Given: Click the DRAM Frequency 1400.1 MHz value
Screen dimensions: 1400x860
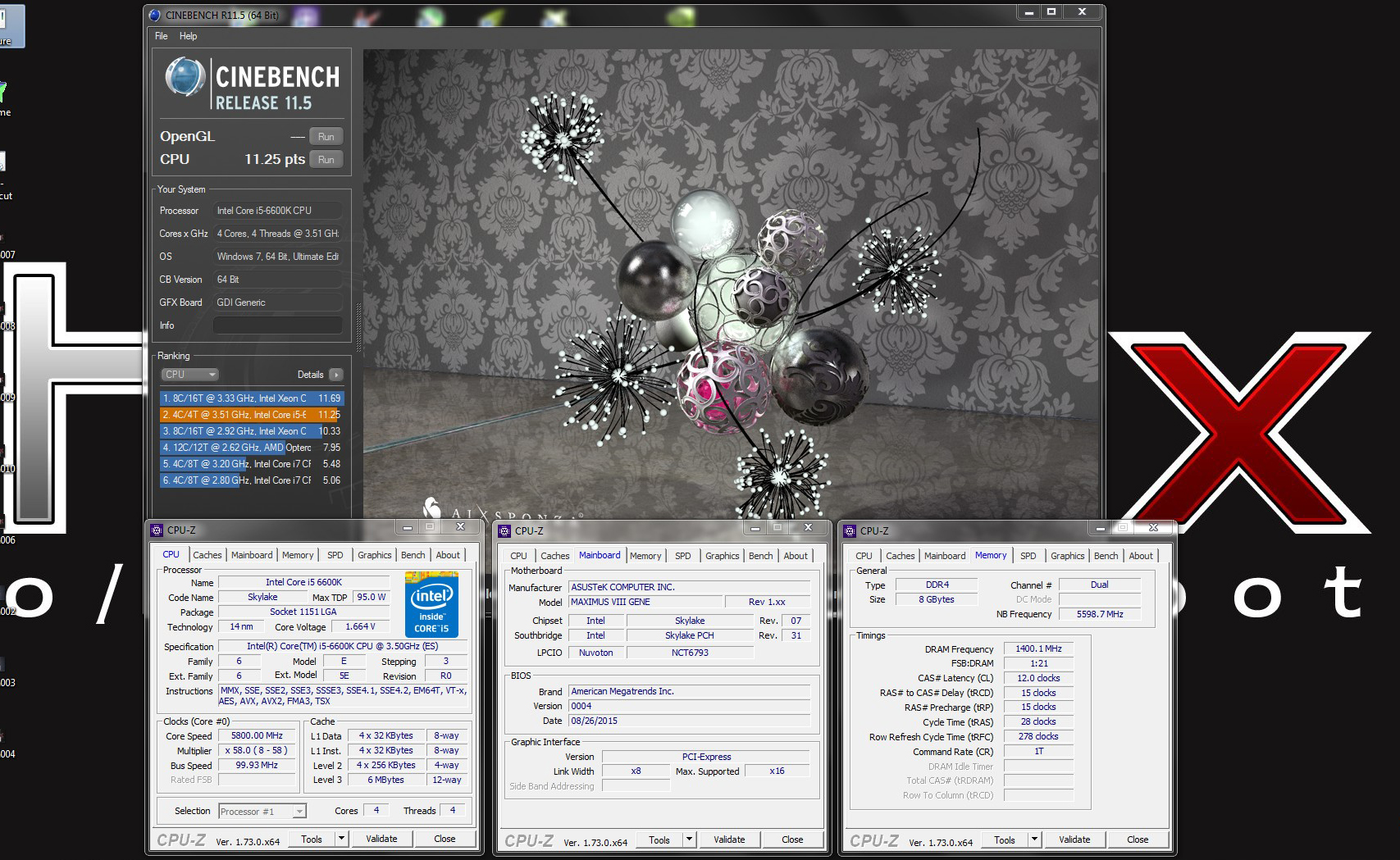Looking at the screenshot, I should tap(1038, 648).
